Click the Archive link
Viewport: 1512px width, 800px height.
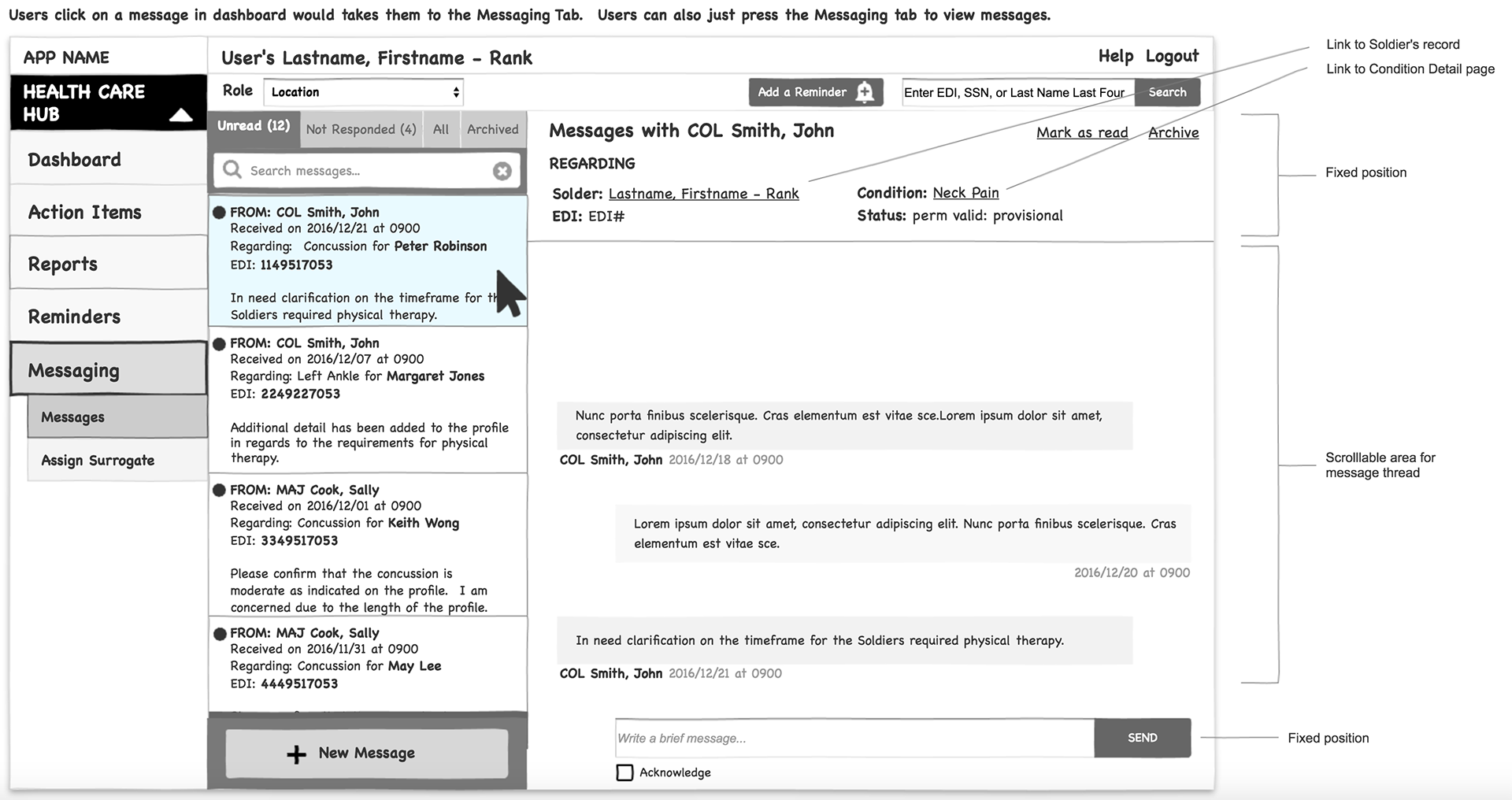(x=1173, y=132)
